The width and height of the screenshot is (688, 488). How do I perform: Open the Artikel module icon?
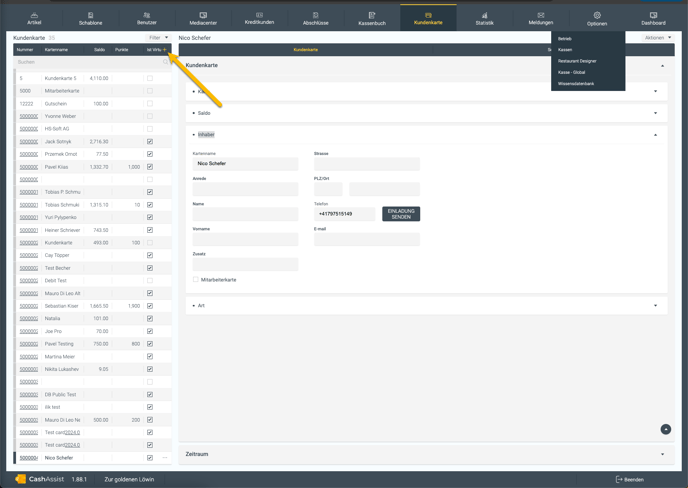(x=34, y=15)
